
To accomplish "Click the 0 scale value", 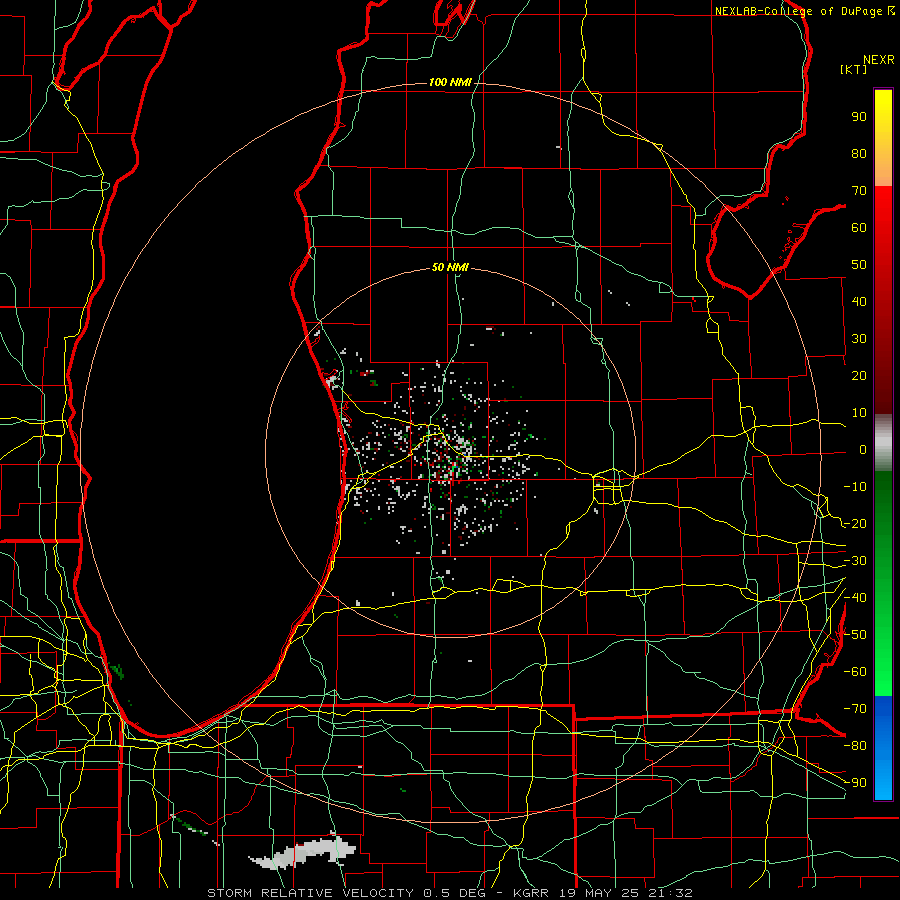I will tap(863, 450).
